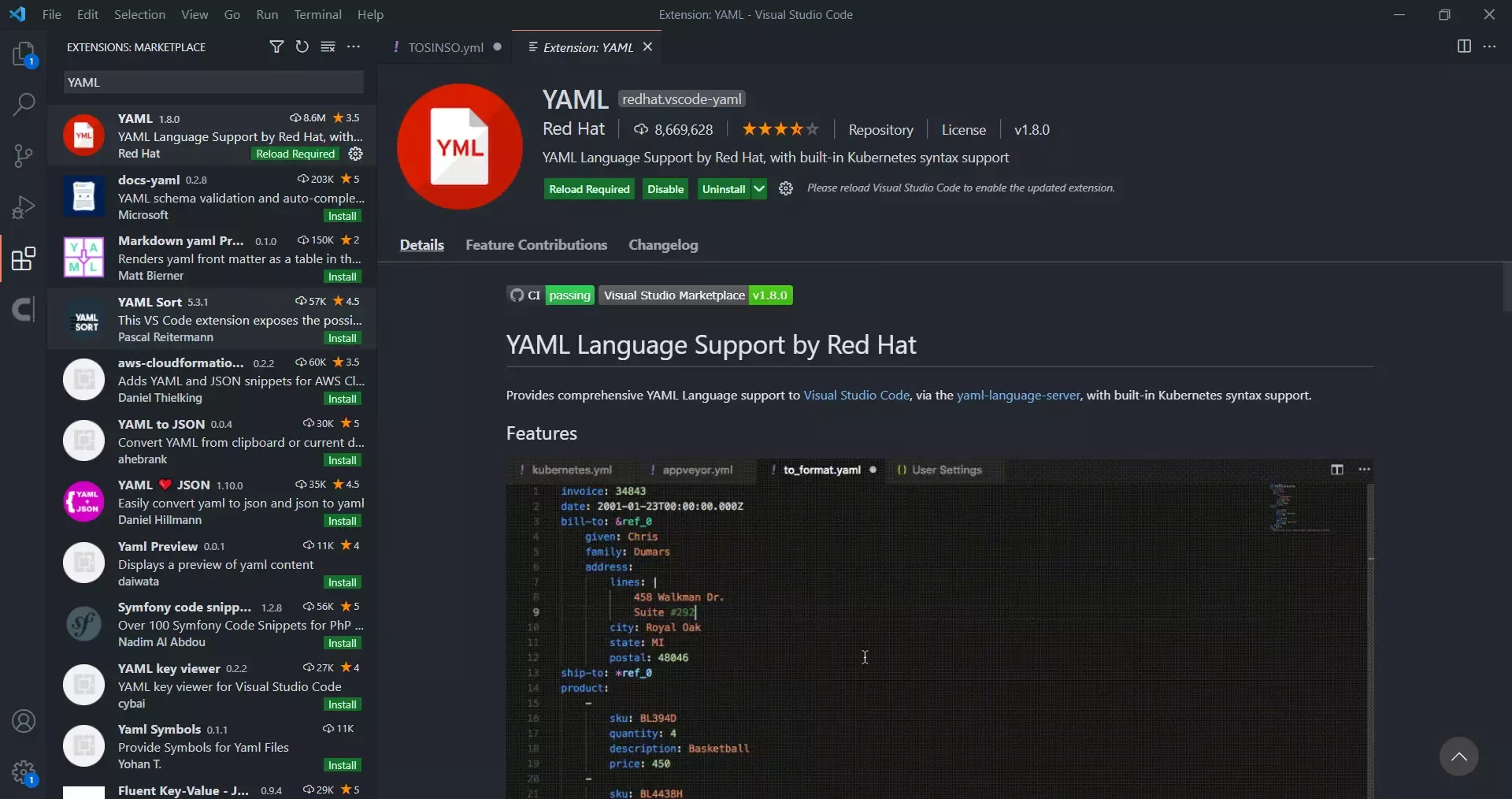Click Reload Required in the YAML list item
Viewport: 1512px width, 799px height.
[295, 154]
